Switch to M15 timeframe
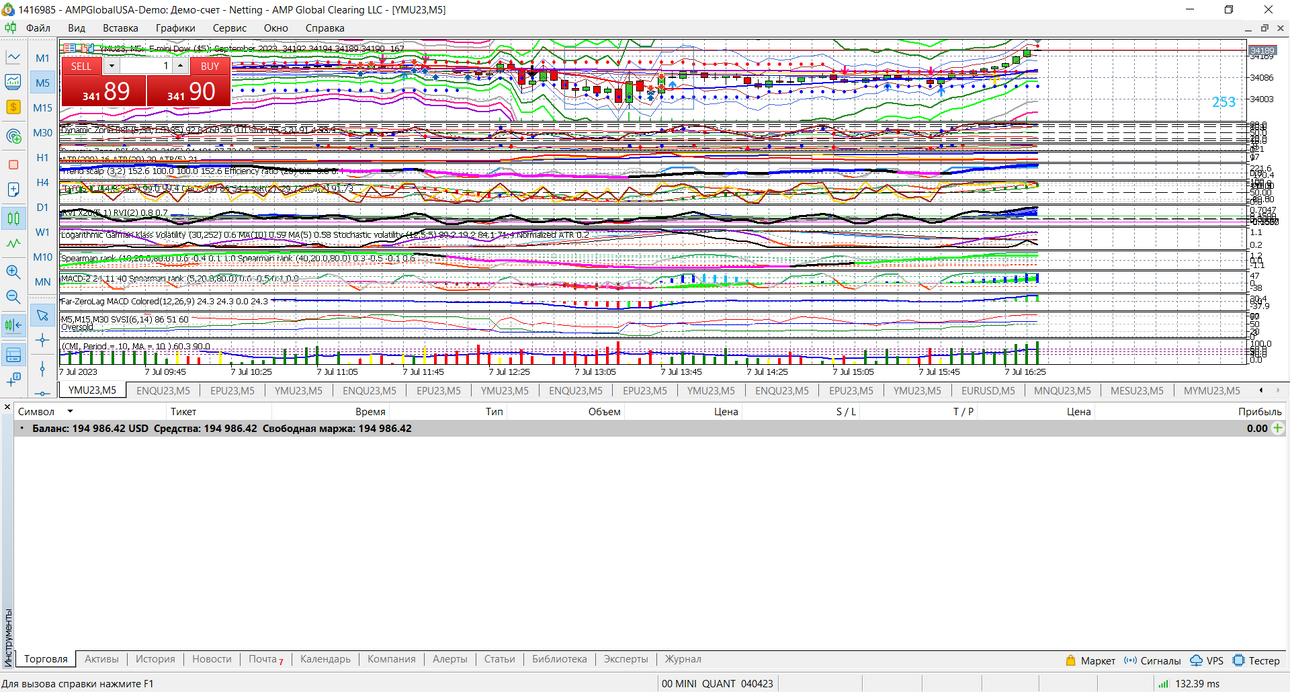Viewport: 1290px width, 692px height. pyautogui.click(x=42, y=108)
